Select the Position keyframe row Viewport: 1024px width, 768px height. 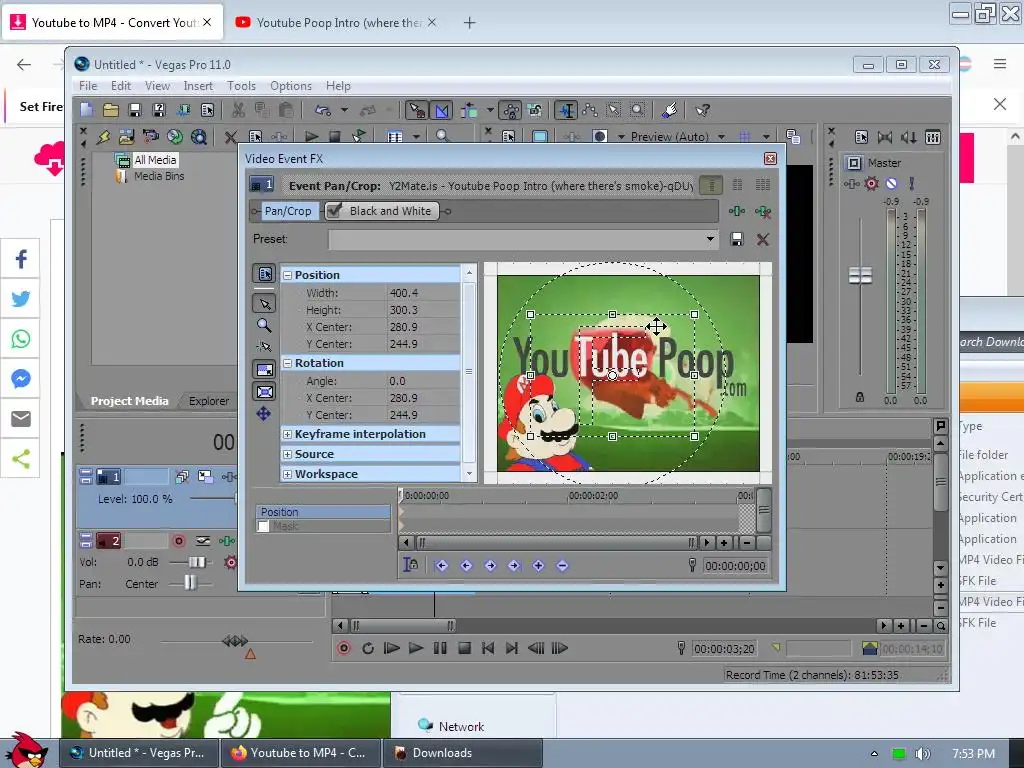[323, 512]
